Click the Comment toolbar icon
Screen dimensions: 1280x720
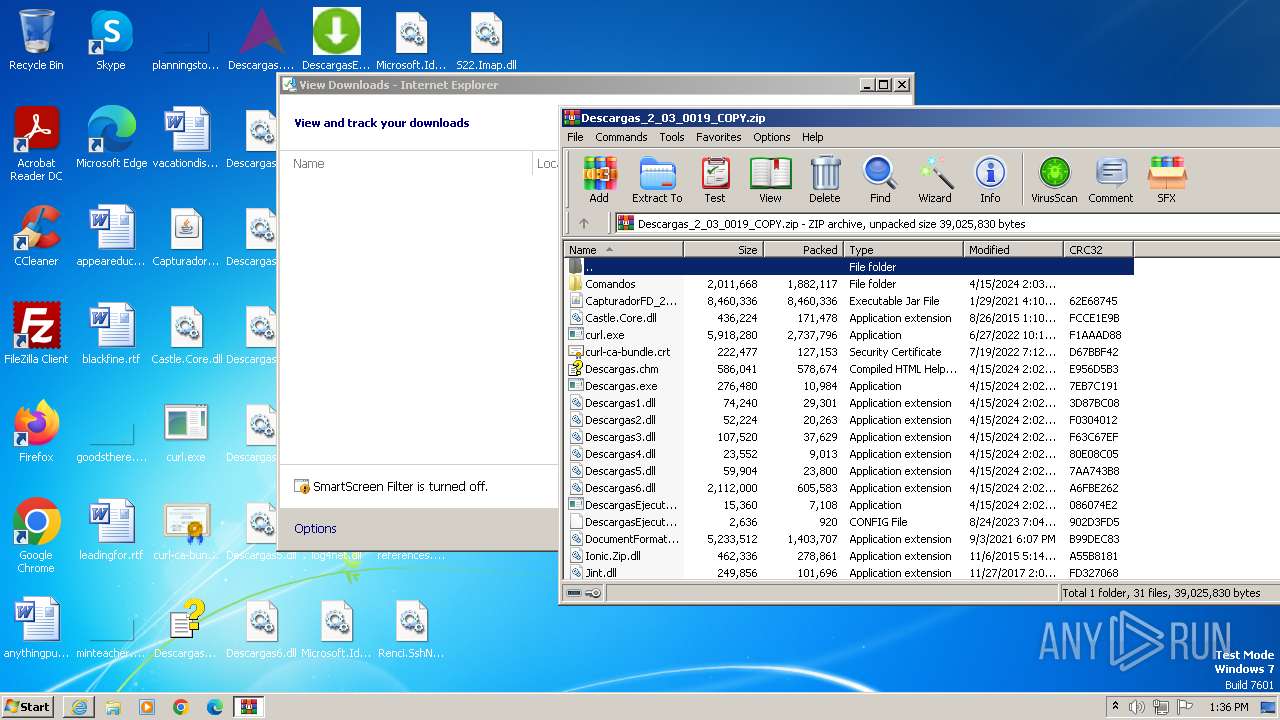click(1111, 180)
